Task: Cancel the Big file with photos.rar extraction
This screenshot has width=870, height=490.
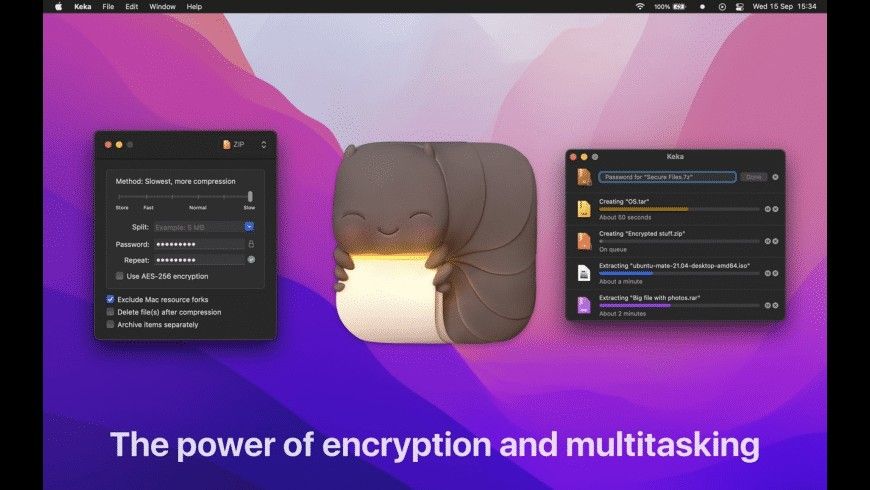Action: coord(775,305)
